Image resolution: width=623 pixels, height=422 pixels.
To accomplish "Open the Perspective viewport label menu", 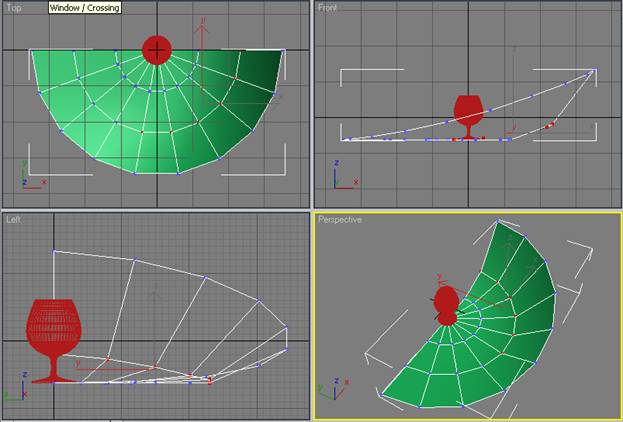I will [x=339, y=219].
